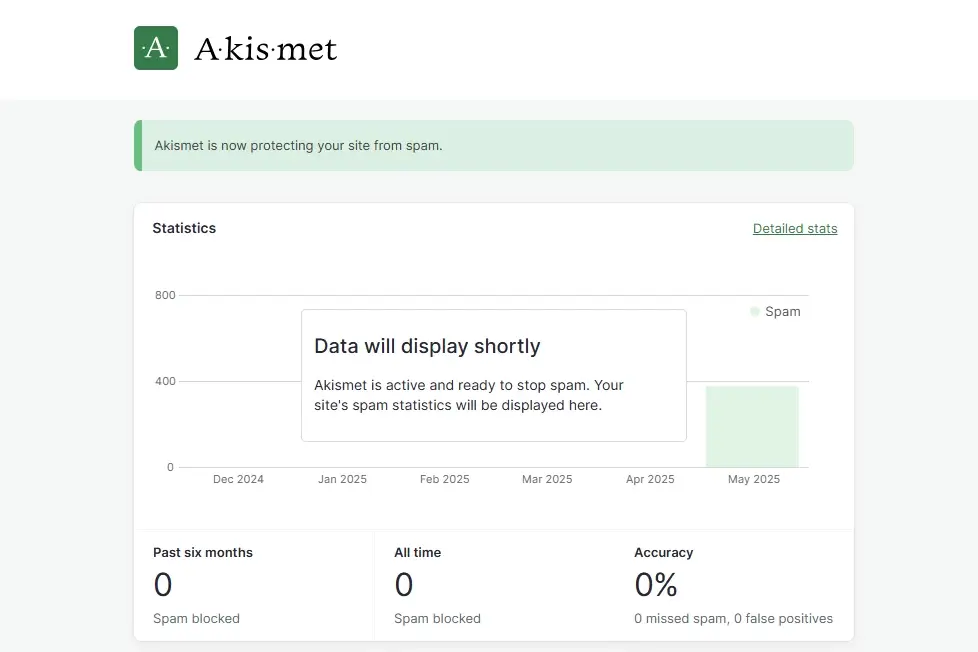Click the Apr 2025 axis label
This screenshot has width=978, height=652.
tap(650, 479)
